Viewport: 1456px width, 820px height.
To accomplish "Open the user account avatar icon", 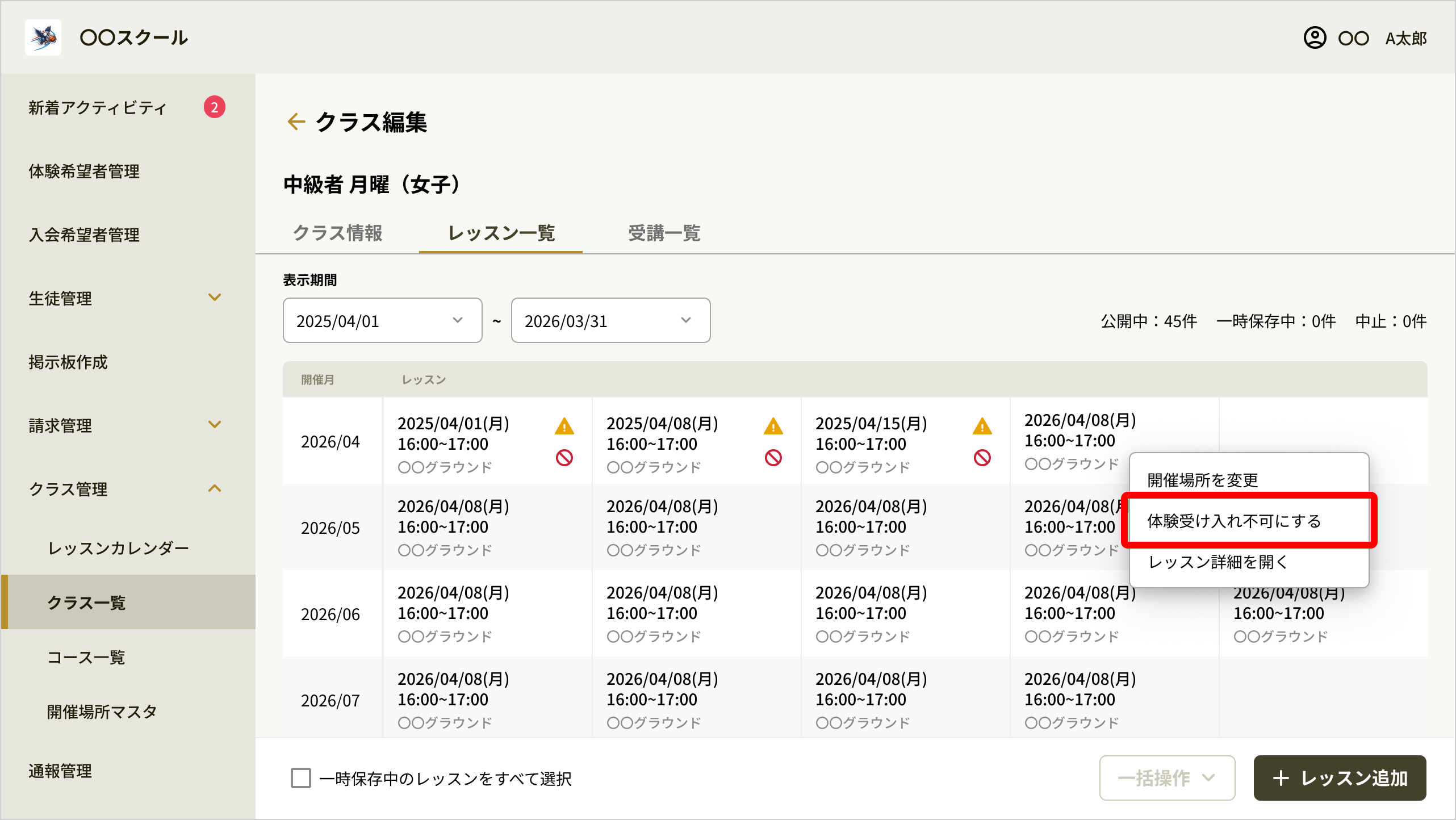I will pos(1315,38).
